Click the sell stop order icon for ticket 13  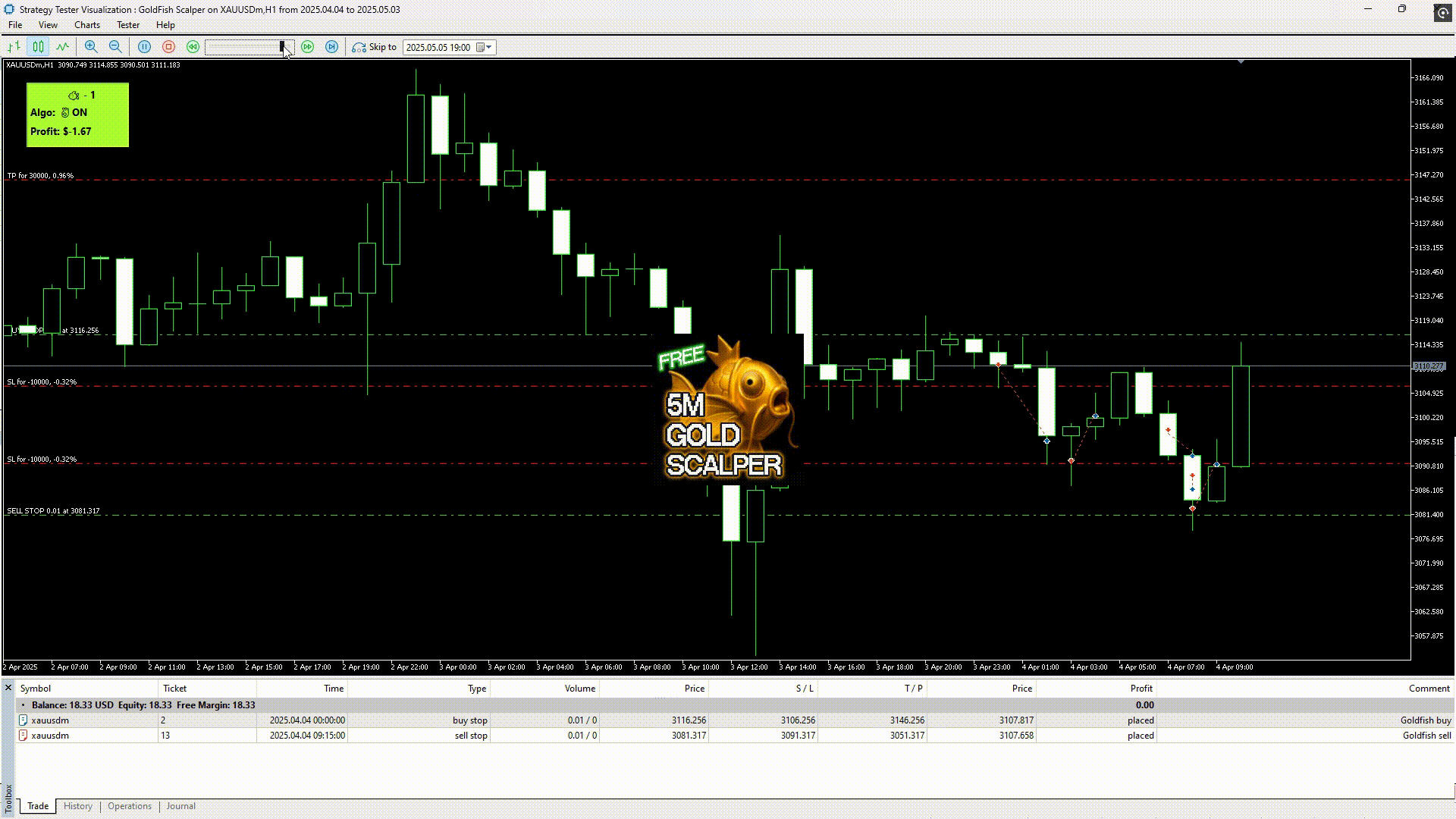[x=23, y=736]
